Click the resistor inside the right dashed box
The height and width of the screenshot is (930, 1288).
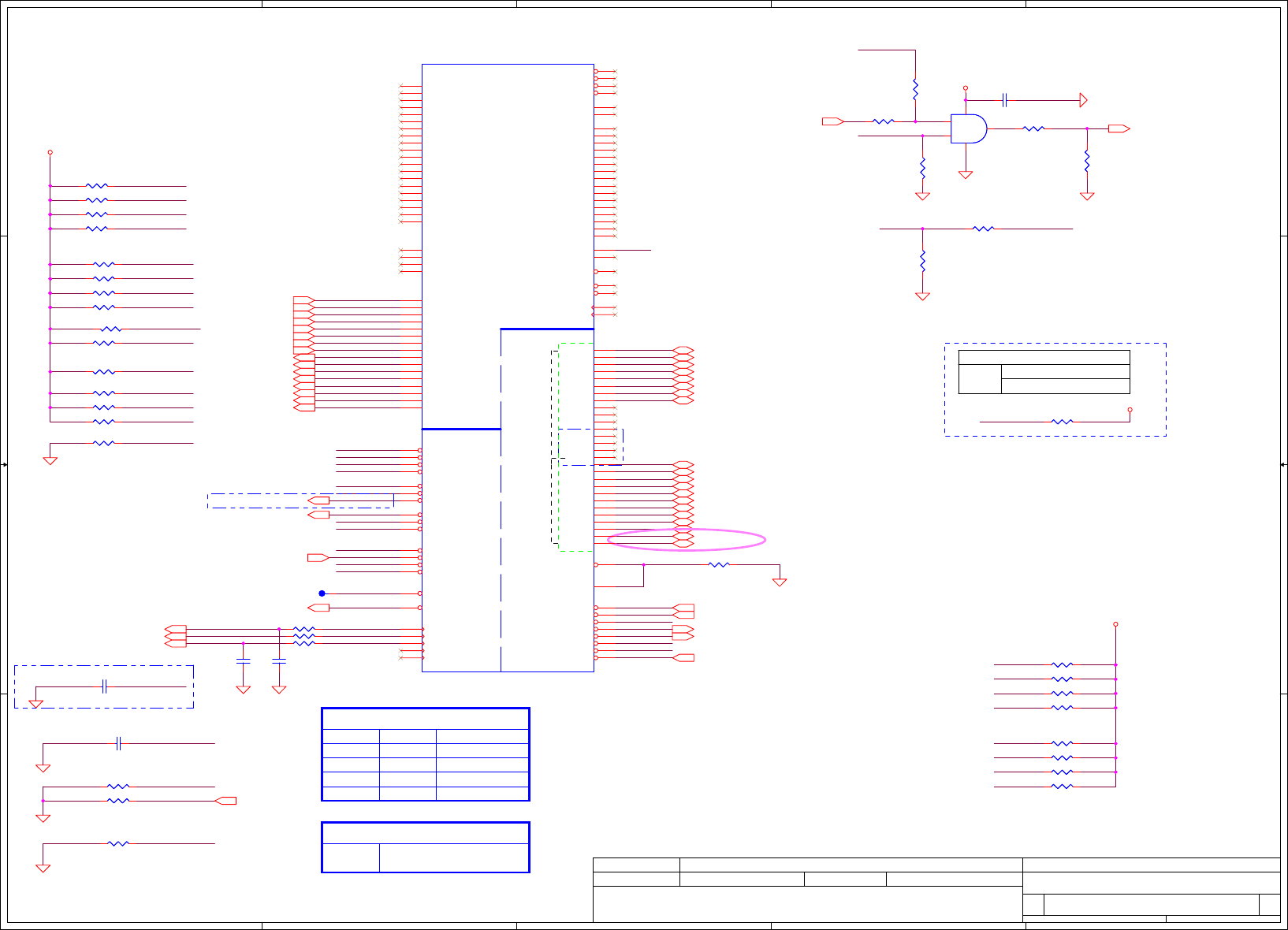click(x=1063, y=422)
